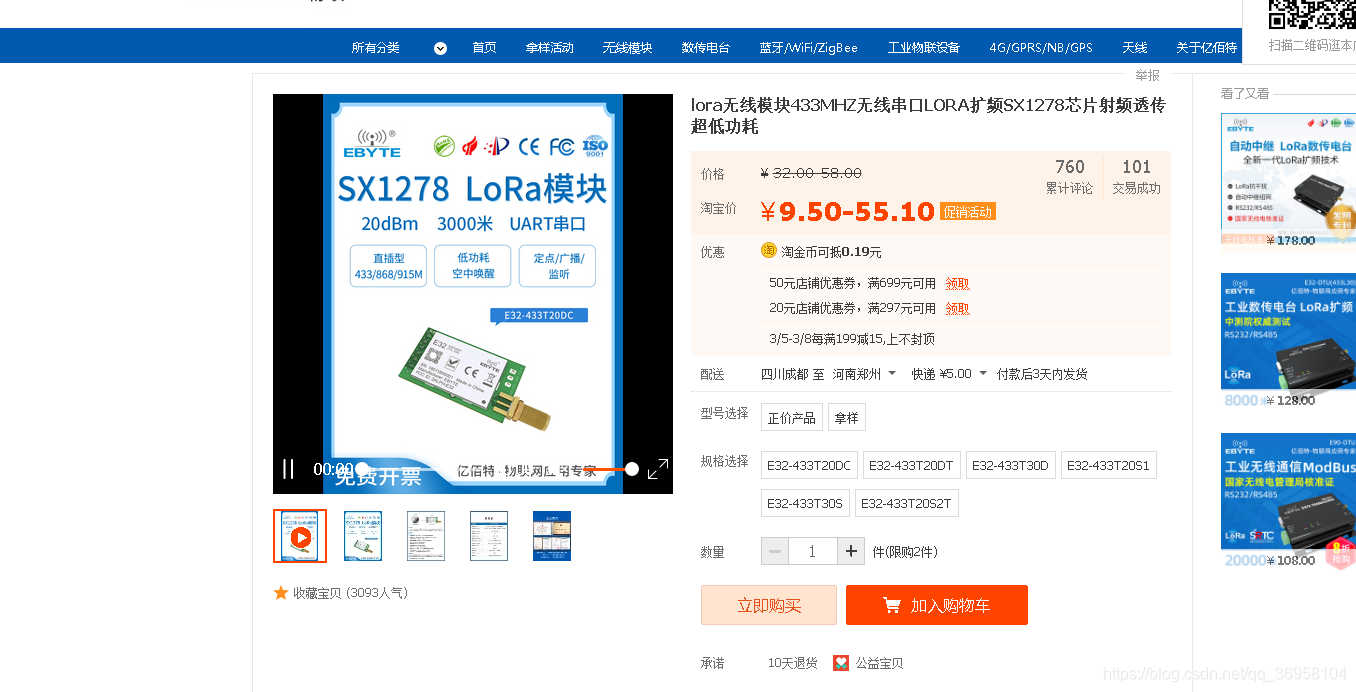
Task: Decrease quantity with minus button
Action: pos(775,552)
